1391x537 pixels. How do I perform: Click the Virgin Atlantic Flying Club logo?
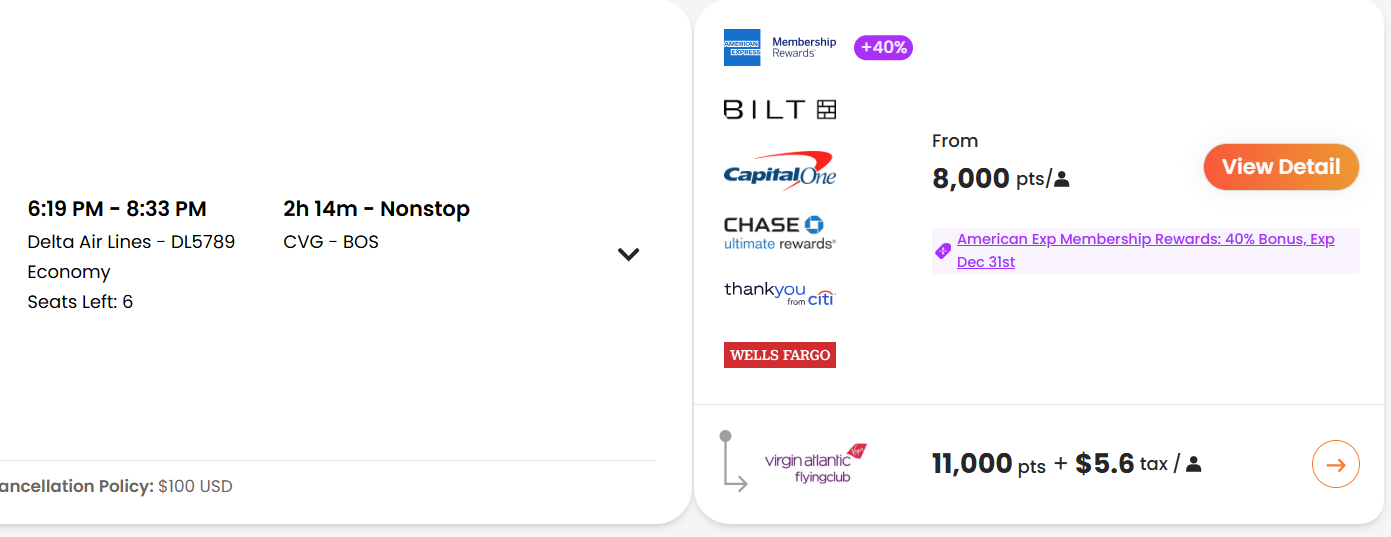[x=815, y=464]
